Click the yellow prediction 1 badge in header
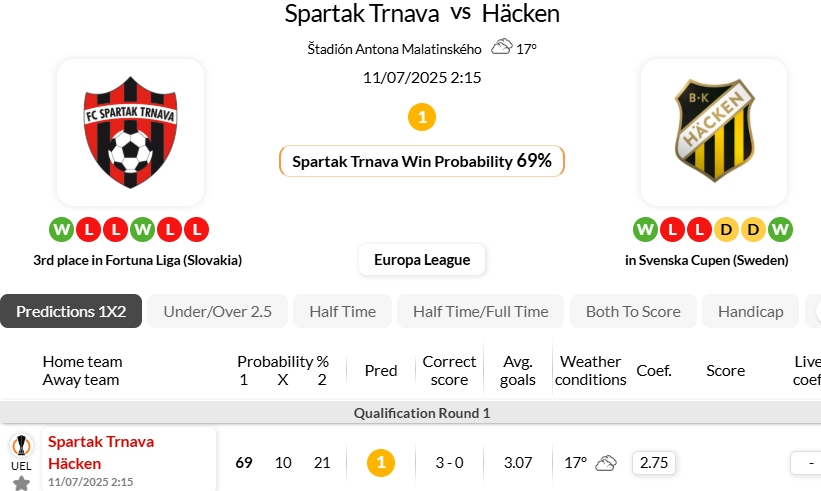Screen dimensions: 821x491 coord(422,117)
